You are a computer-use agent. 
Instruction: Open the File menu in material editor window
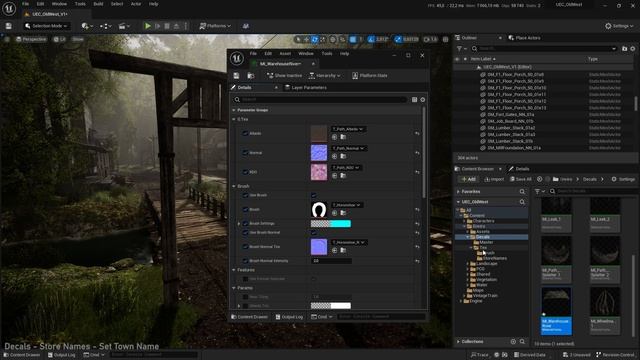253,53
